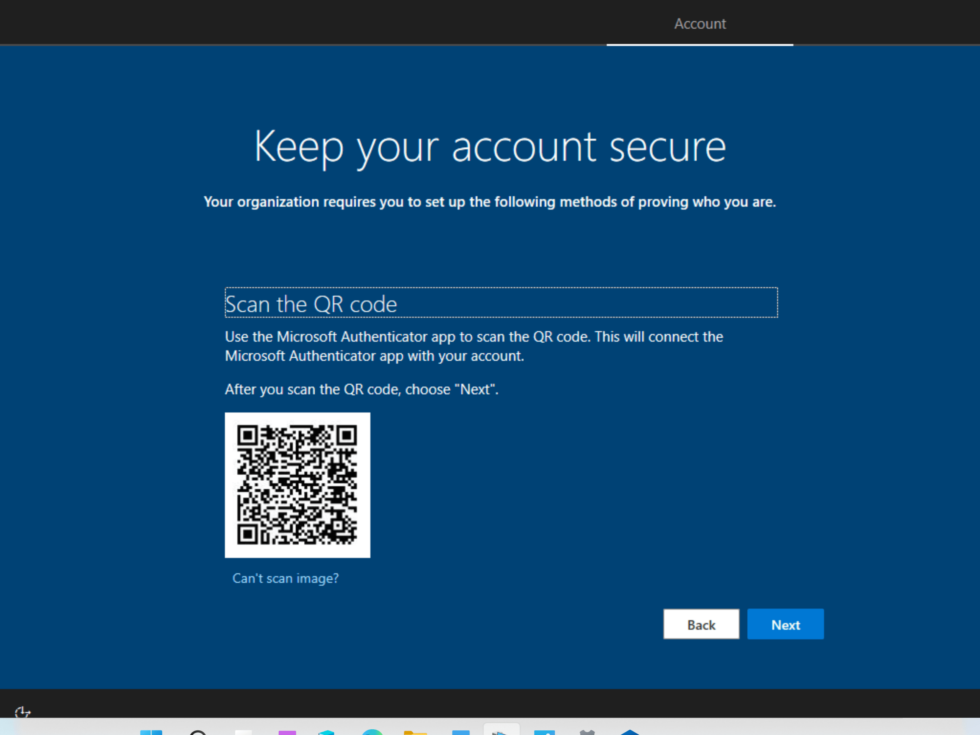Open the pink app icon on the taskbar
The width and height of the screenshot is (980, 735).
(x=286, y=731)
